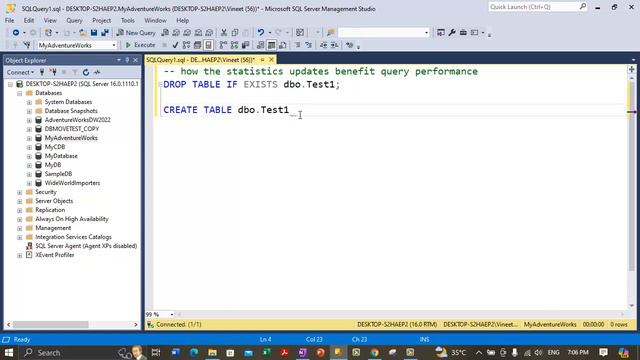This screenshot has height=360, width=640.
Task: Open the File menu
Action: pos(9,20)
